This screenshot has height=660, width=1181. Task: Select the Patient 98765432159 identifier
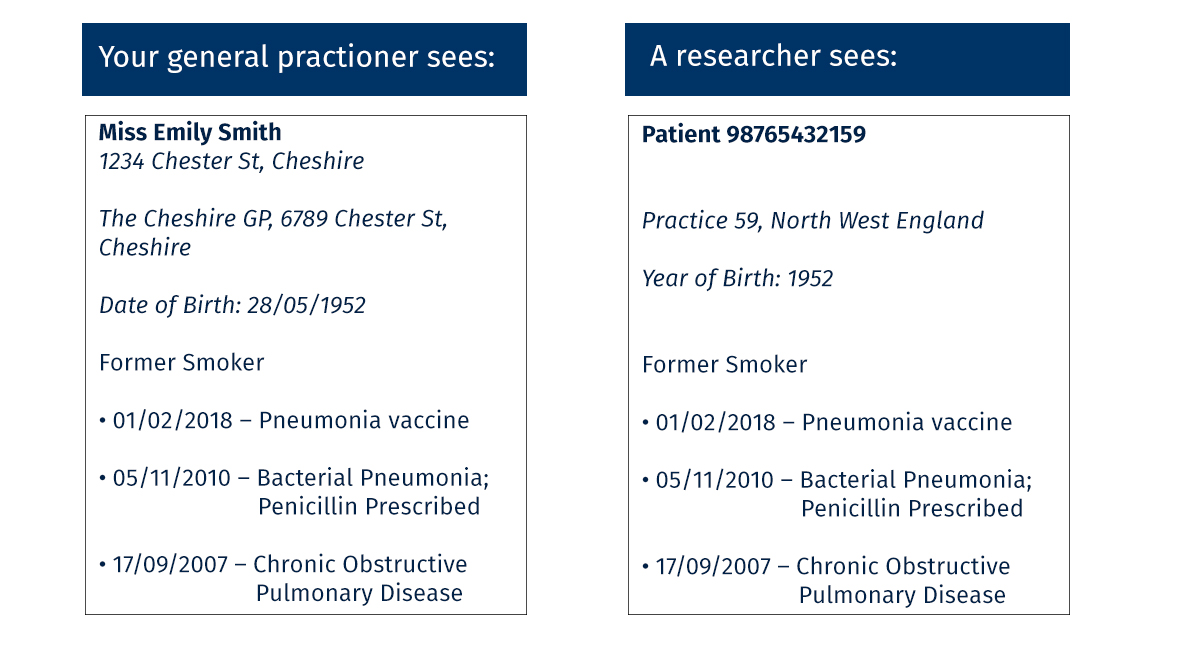coord(753,134)
